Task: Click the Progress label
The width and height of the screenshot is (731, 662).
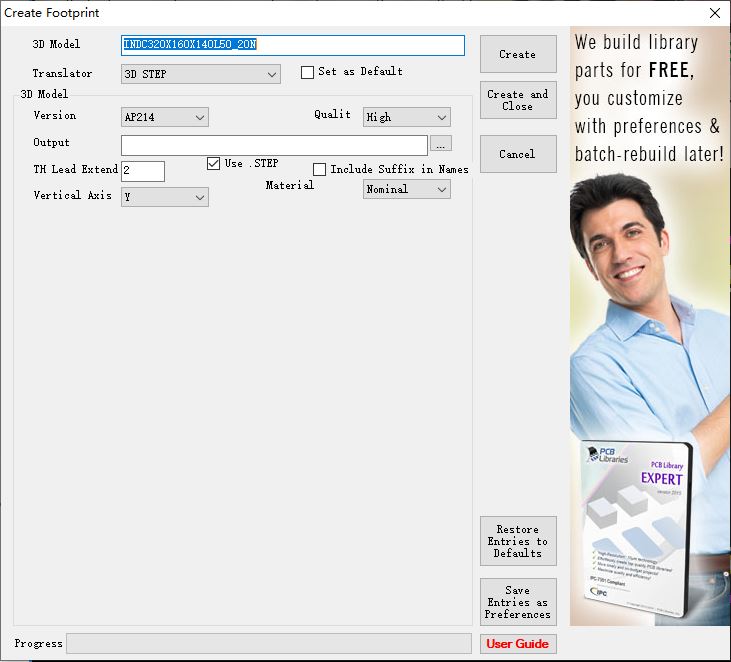Action: click(x=38, y=643)
